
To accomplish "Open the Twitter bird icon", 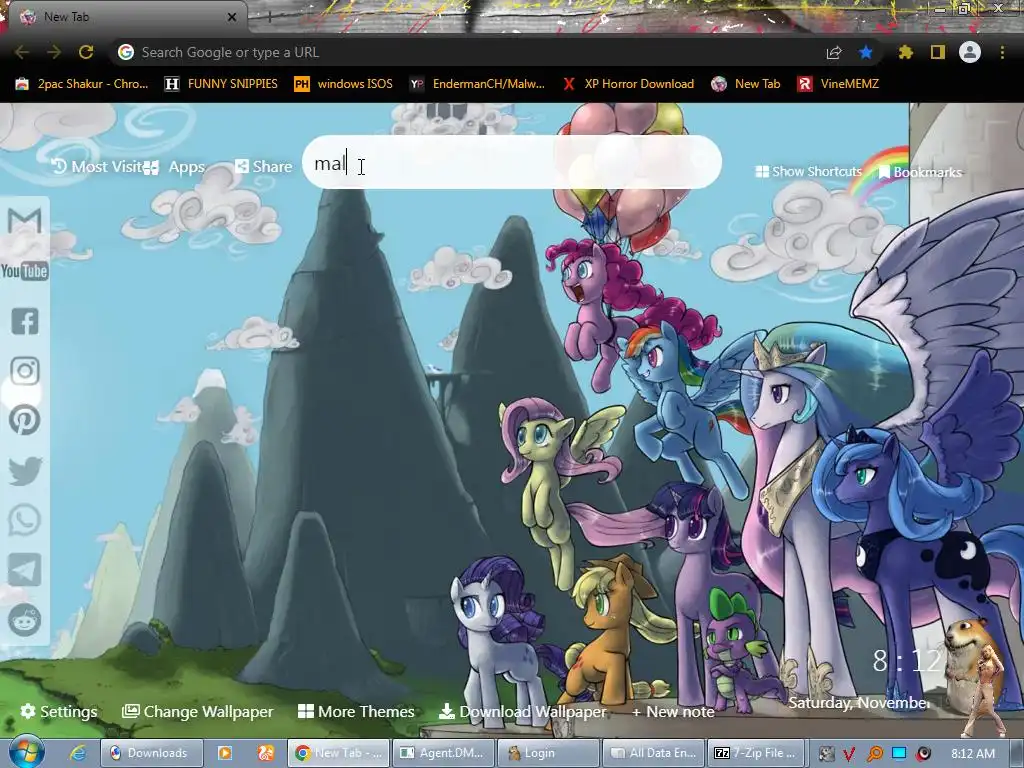I will click(25, 471).
